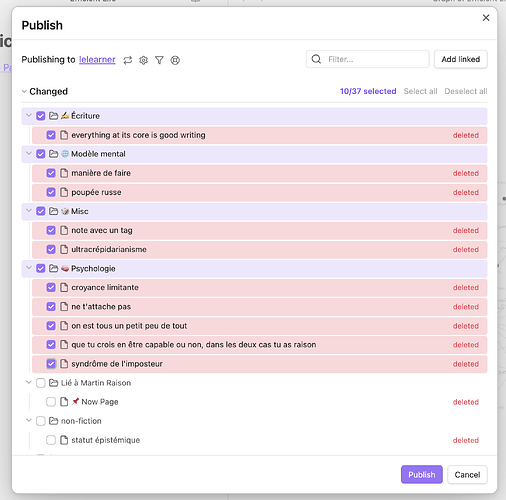Open the lelearner site link
The image size is (506, 500).
97,60
